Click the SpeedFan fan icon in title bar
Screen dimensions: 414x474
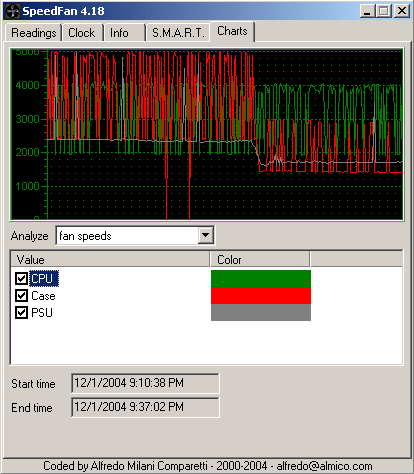[x=13, y=11]
